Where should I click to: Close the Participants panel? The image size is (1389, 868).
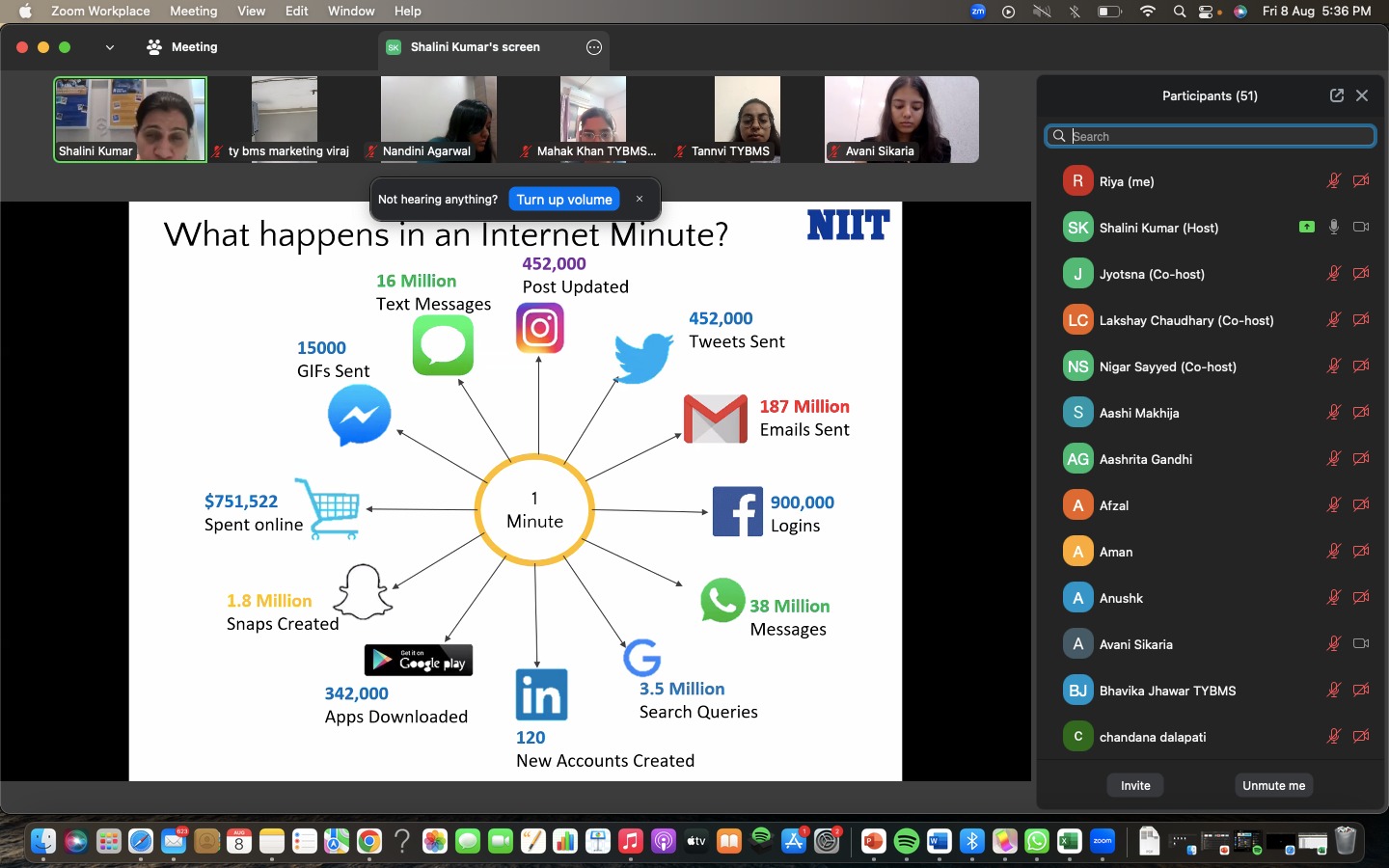1362,95
